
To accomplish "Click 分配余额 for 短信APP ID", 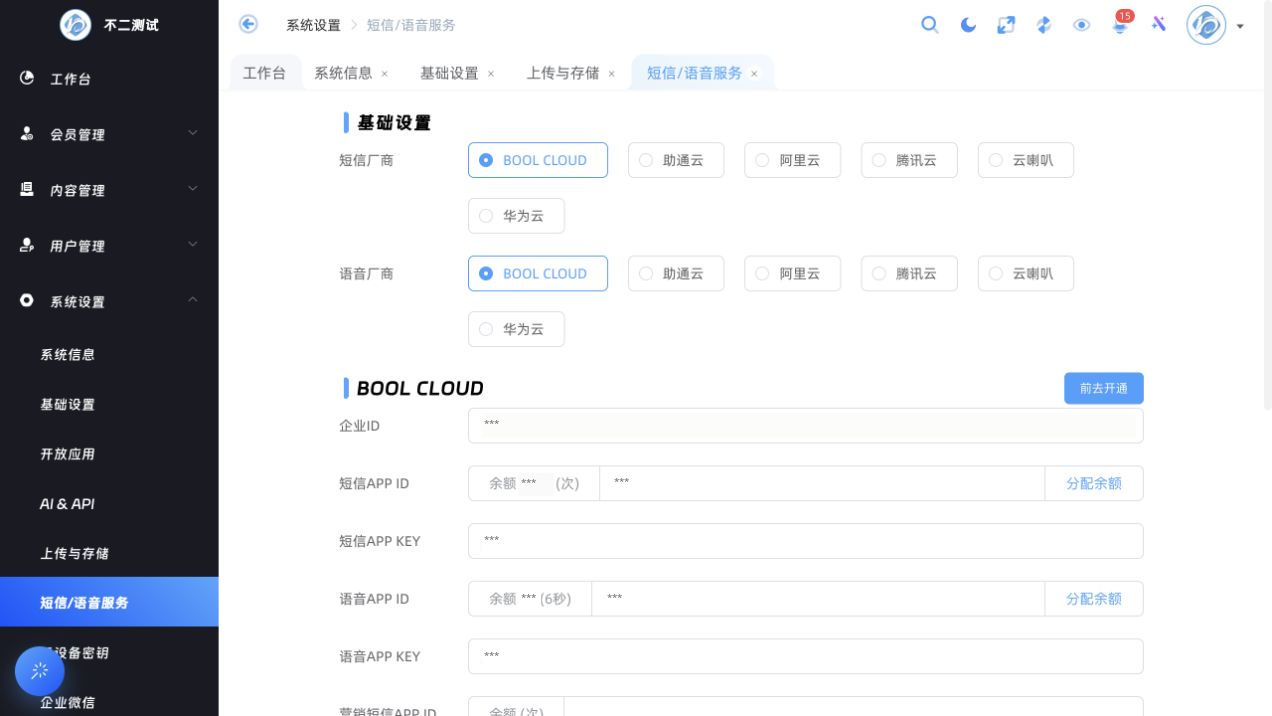I will coord(1094,483).
